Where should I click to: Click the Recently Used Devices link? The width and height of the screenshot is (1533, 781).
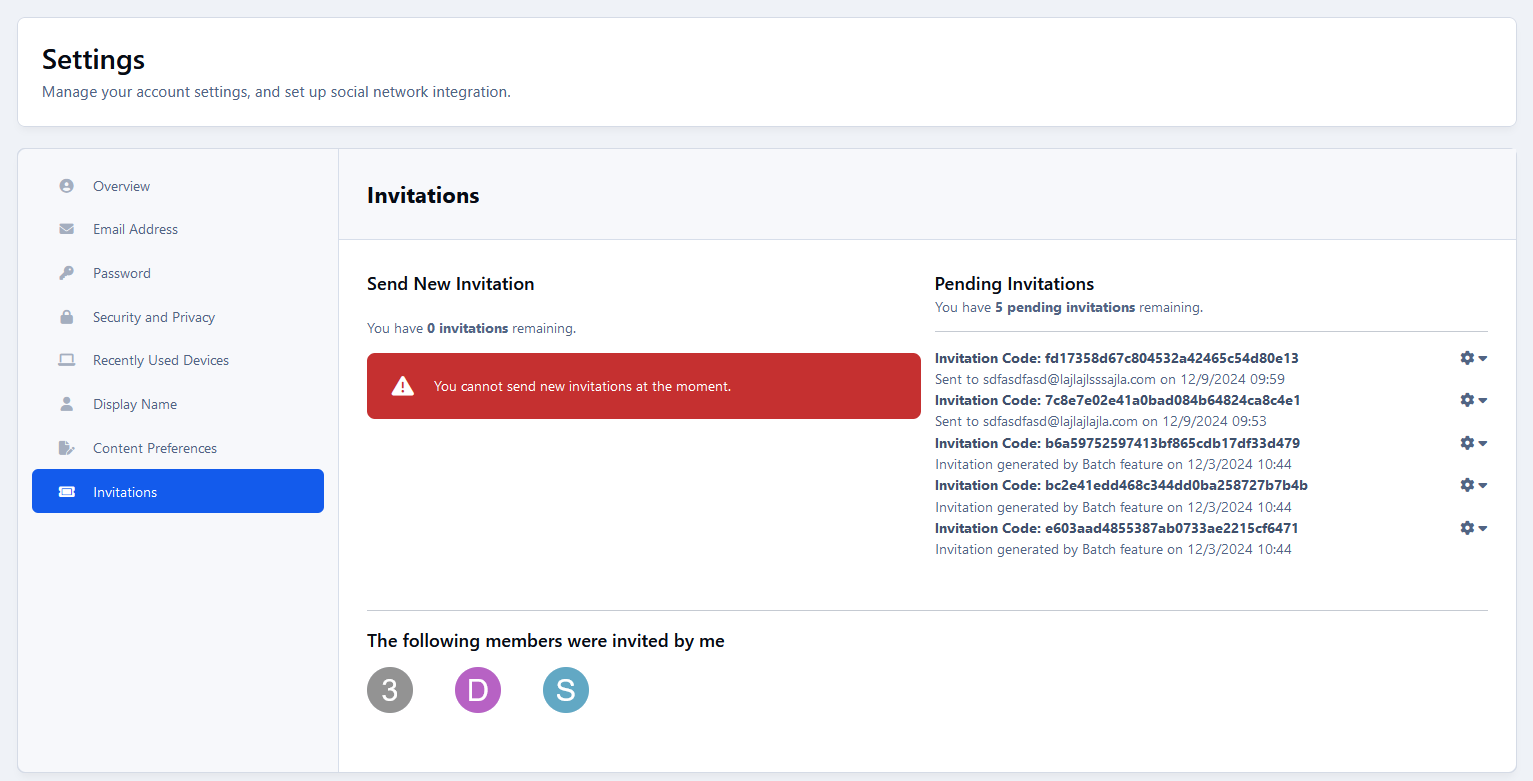click(x=160, y=360)
